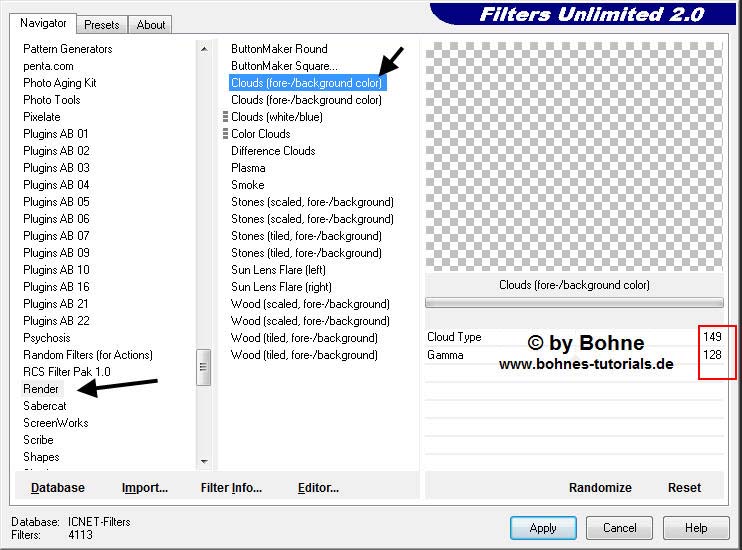
Task: Select the Color Clouds filter icon entry
Action: tap(260, 134)
